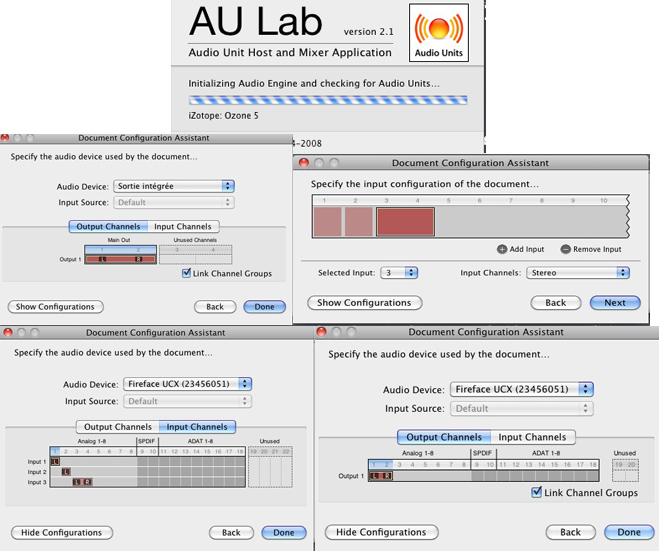Click the Add Input label
This screenshot has height=552, width=659.
tap(527, 249)
